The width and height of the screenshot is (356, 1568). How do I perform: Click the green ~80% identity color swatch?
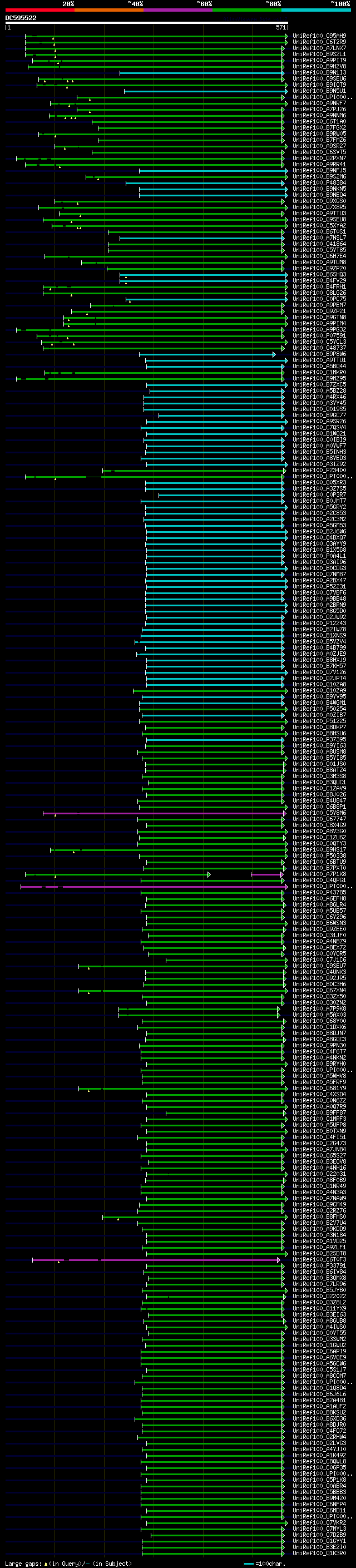(247, 10)
